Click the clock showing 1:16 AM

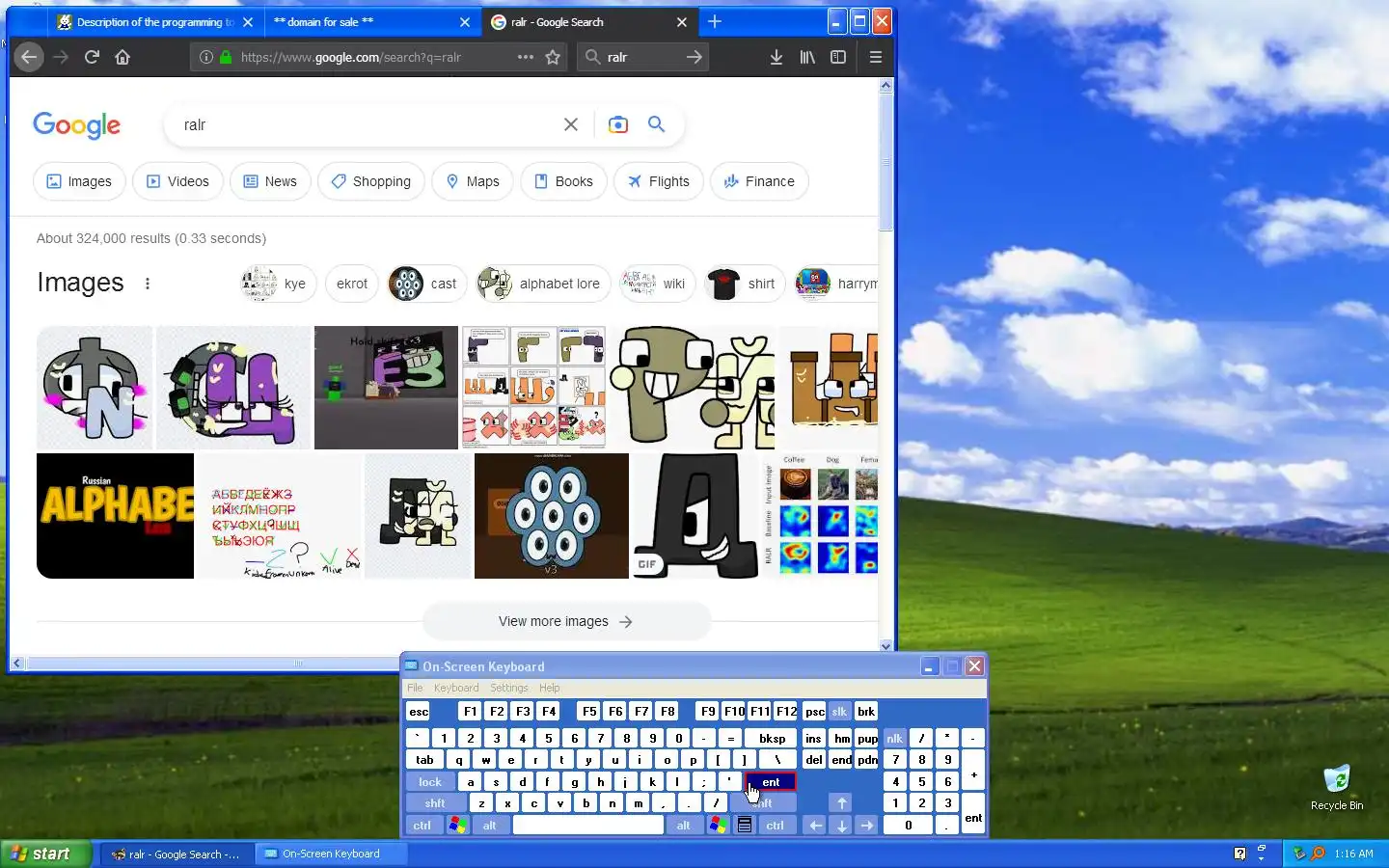point(1353,854)
